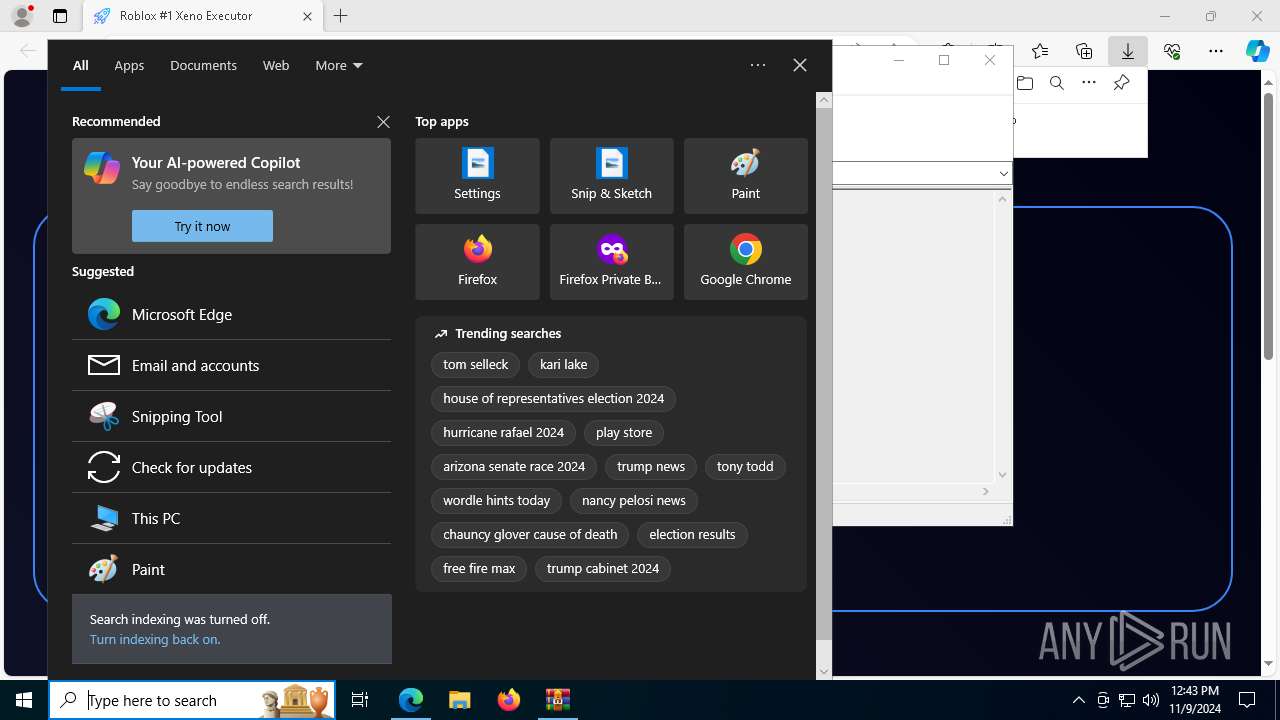Switch to the Documents search tab
This screenshot has width=1280, height=720.
point(203,65)
